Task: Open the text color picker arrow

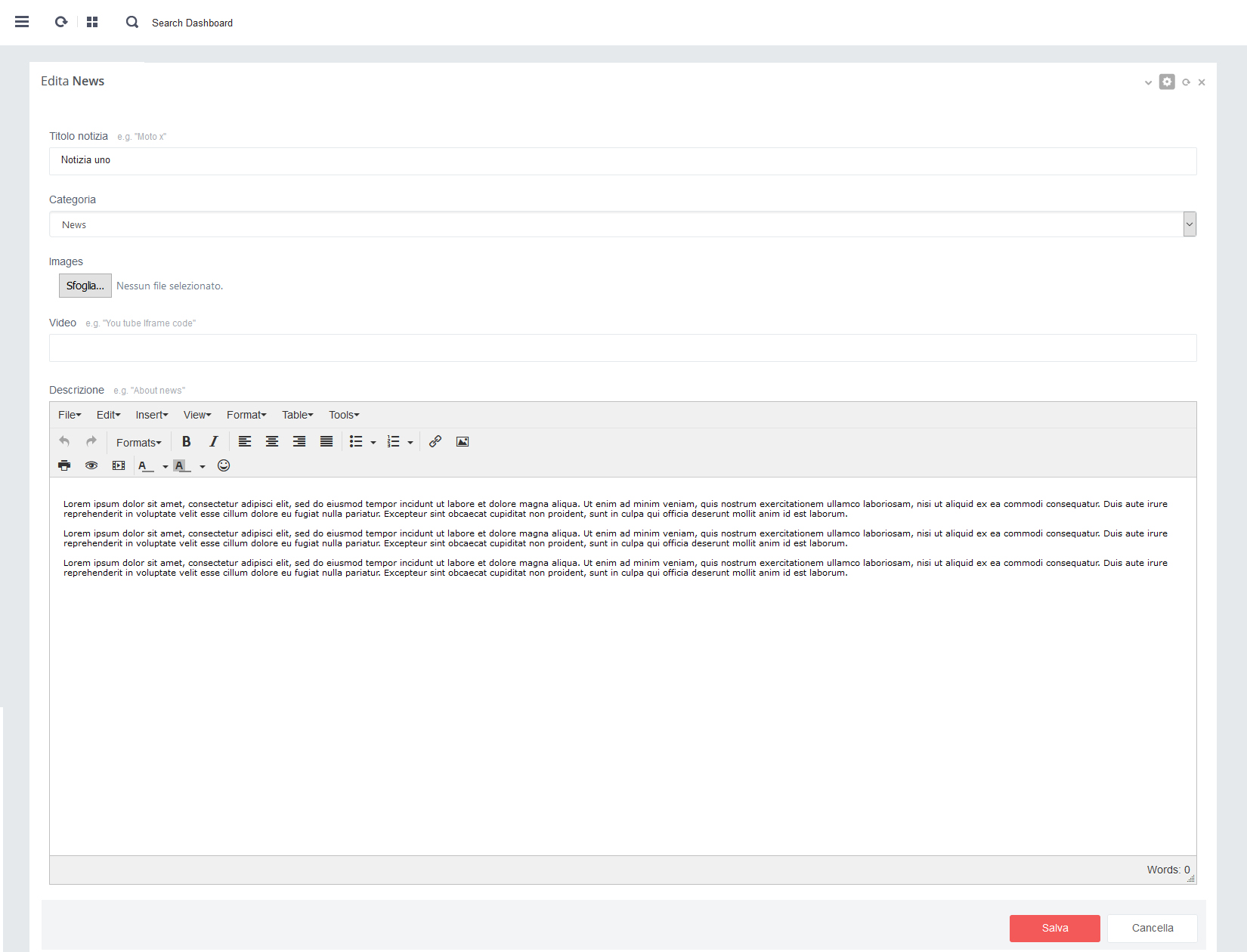Action: (x=166, y=467)
